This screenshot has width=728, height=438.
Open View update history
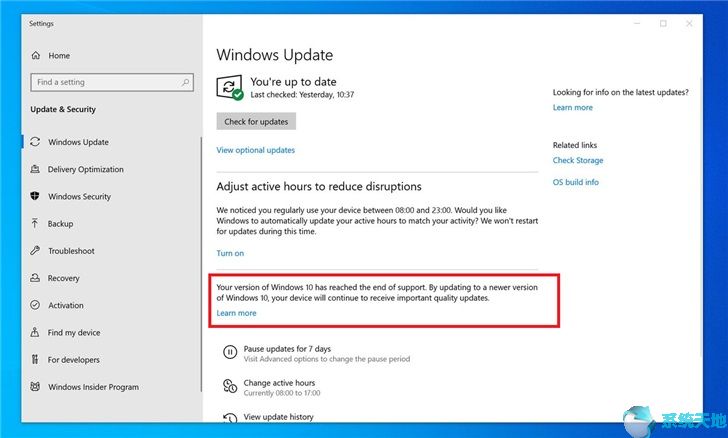click(x=279, y=417)
